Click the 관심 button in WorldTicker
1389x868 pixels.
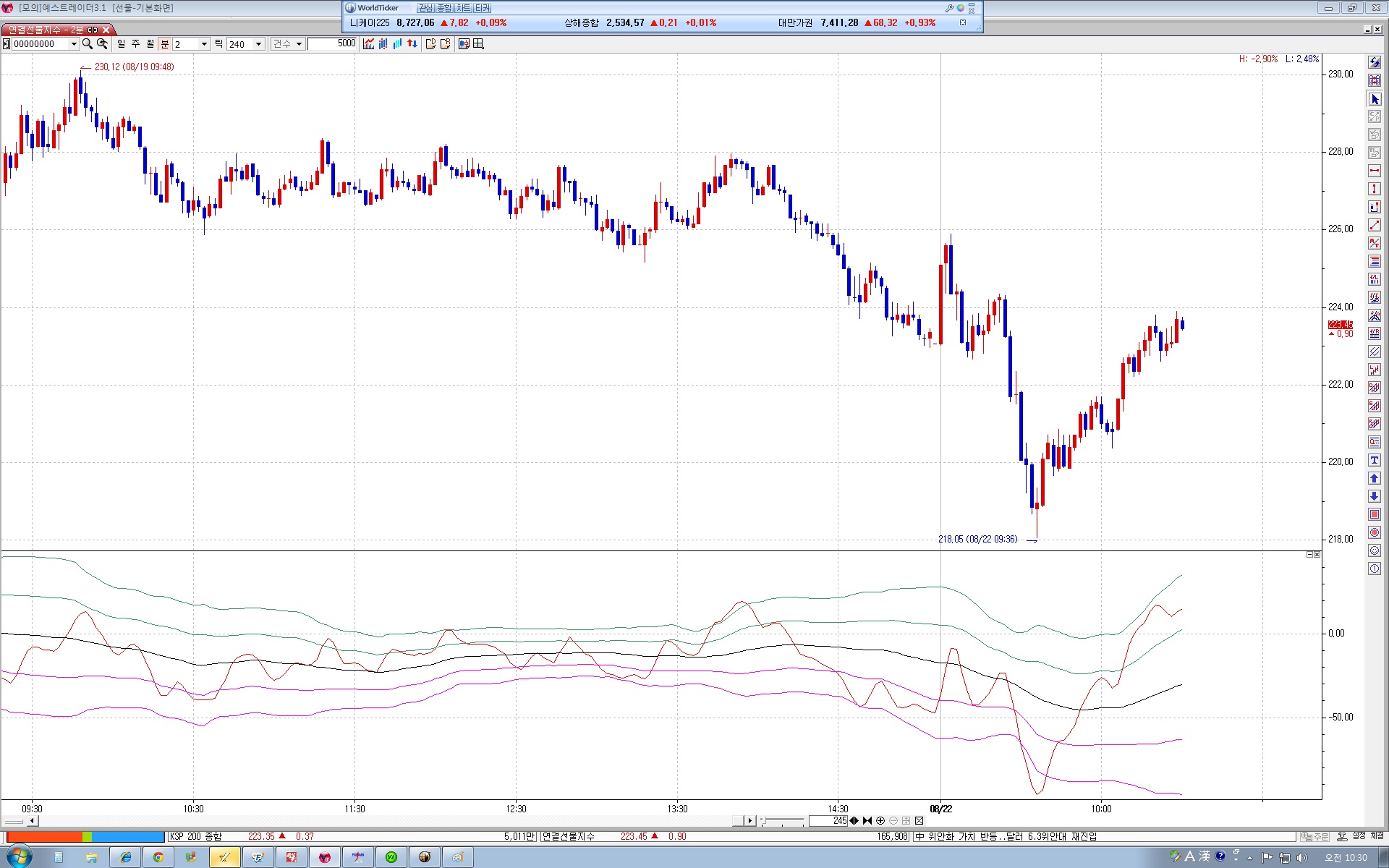click(425, 8)
